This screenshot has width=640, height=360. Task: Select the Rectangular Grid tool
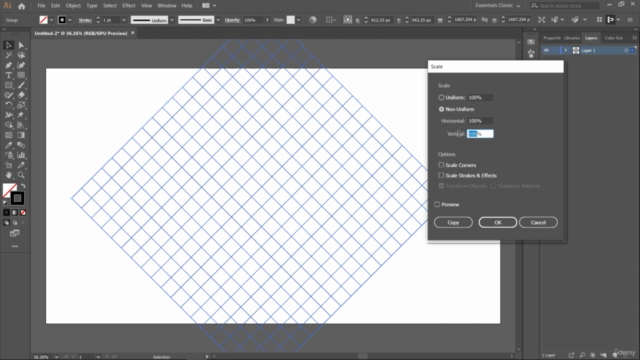21,75
